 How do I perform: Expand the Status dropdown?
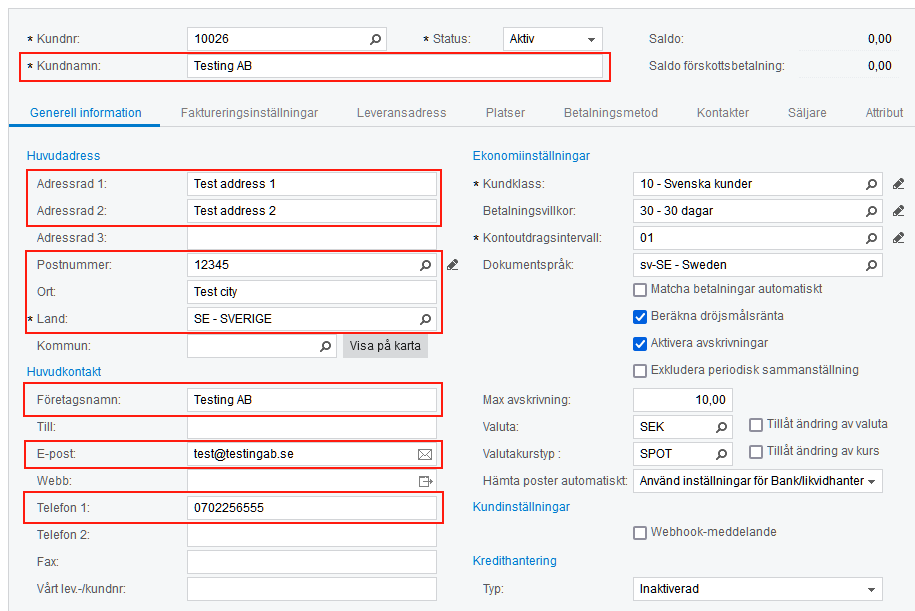point(592,40)
